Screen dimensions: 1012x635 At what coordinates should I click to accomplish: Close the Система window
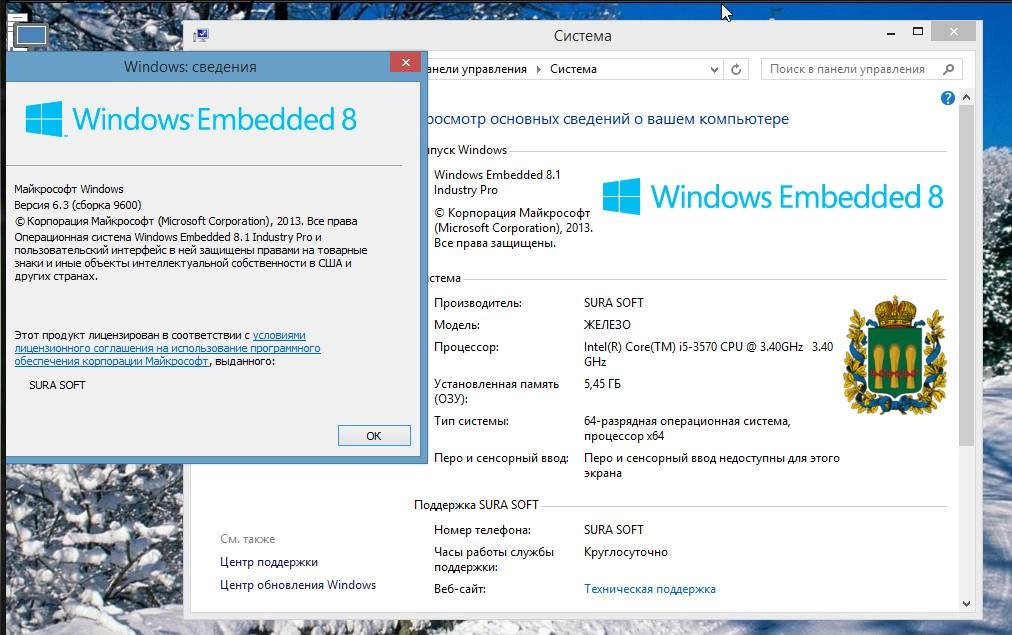click(x=954, y=31)
